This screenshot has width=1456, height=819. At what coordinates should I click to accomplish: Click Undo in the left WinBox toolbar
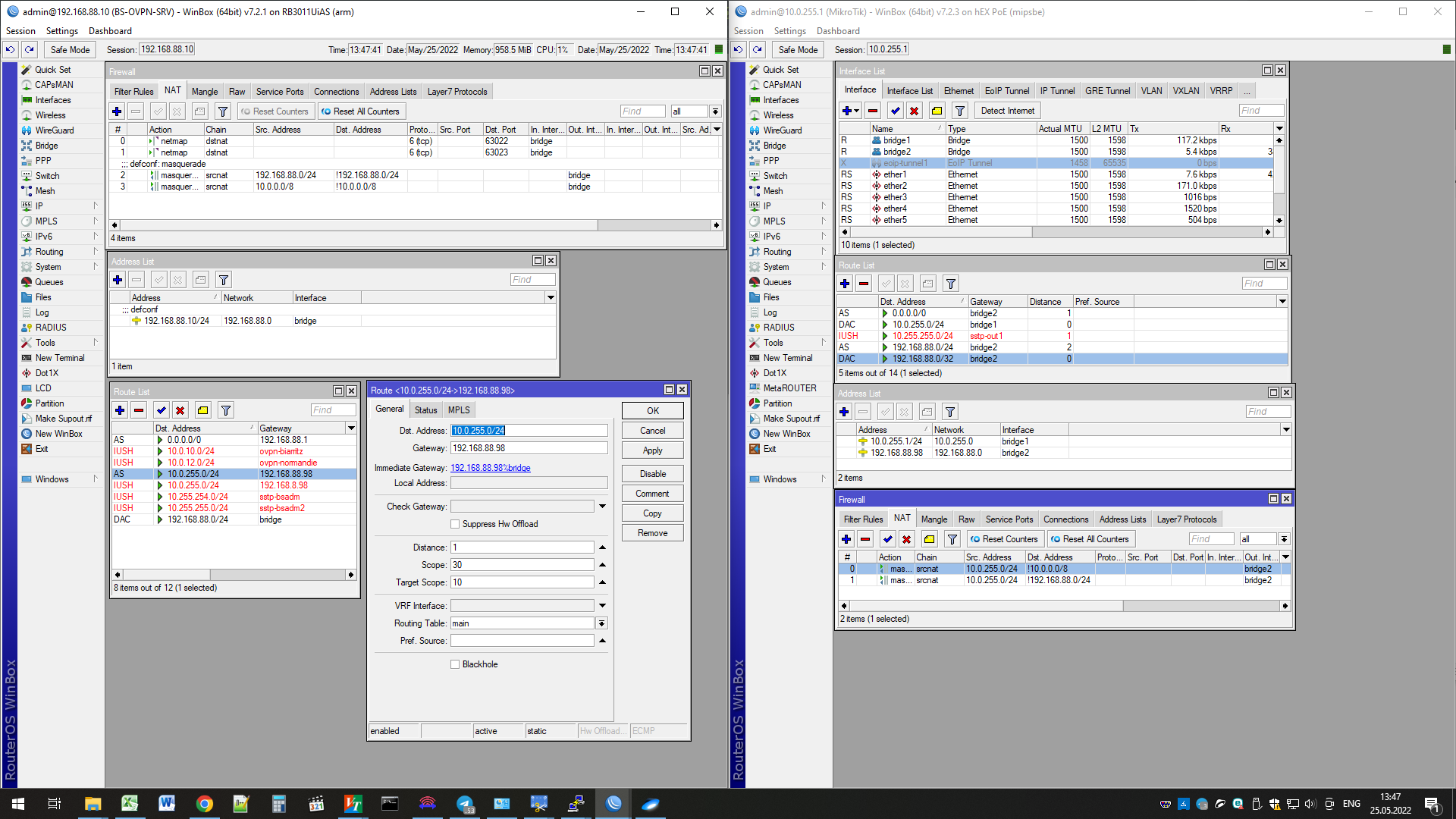[x=10, y=49]
